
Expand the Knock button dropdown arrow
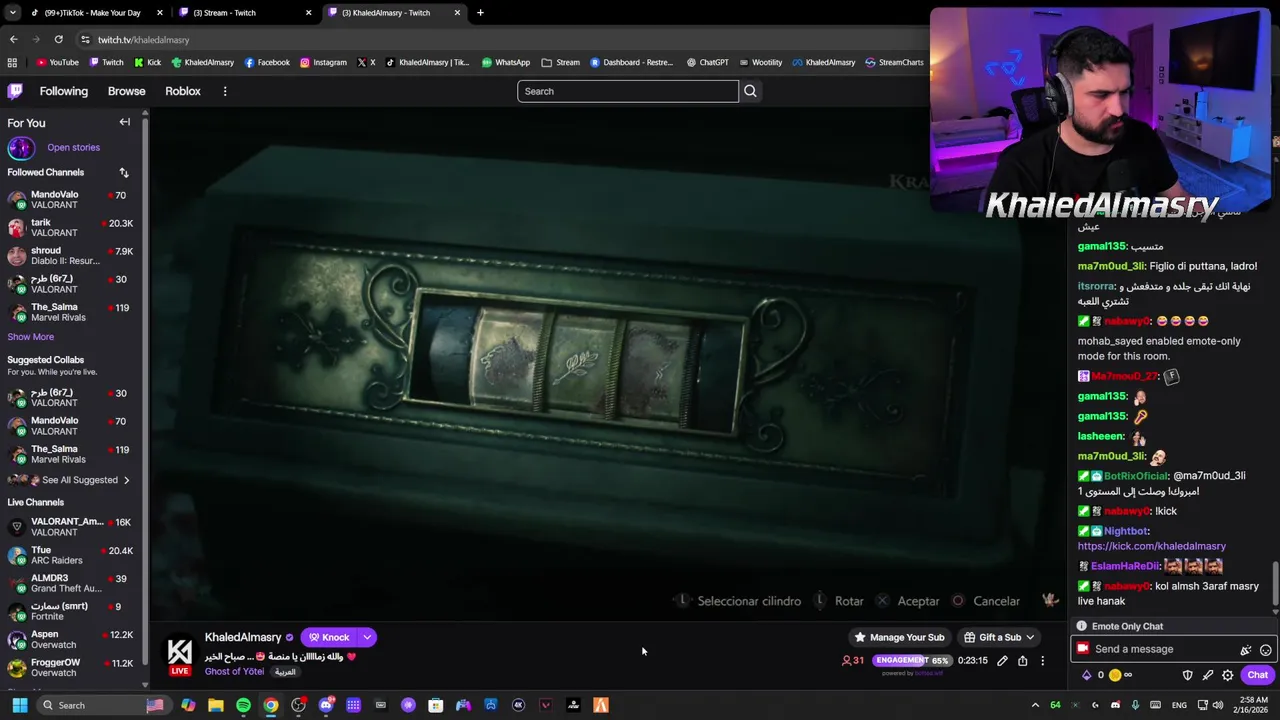(367, 637)
